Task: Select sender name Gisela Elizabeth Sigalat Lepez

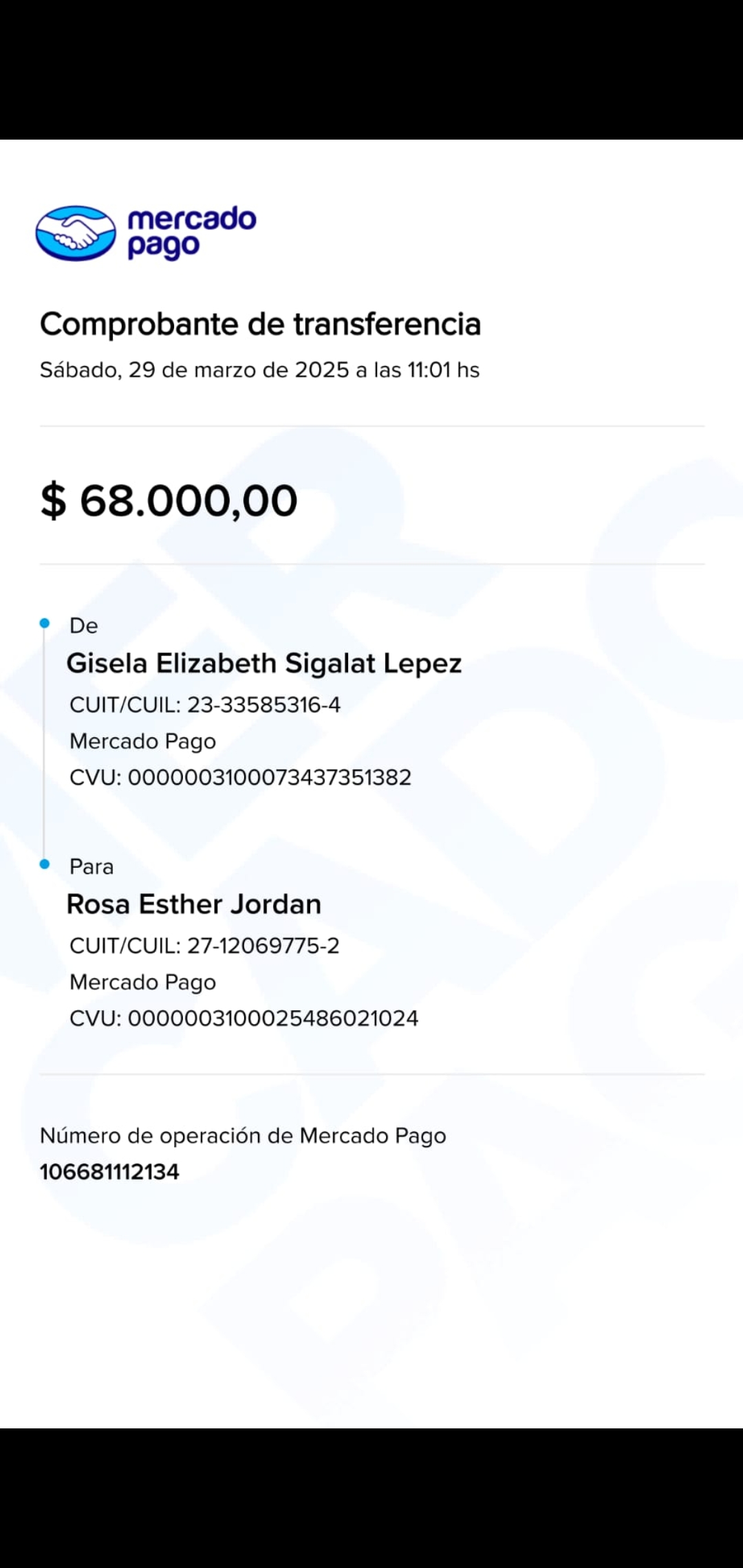Action: pos(263,664)
